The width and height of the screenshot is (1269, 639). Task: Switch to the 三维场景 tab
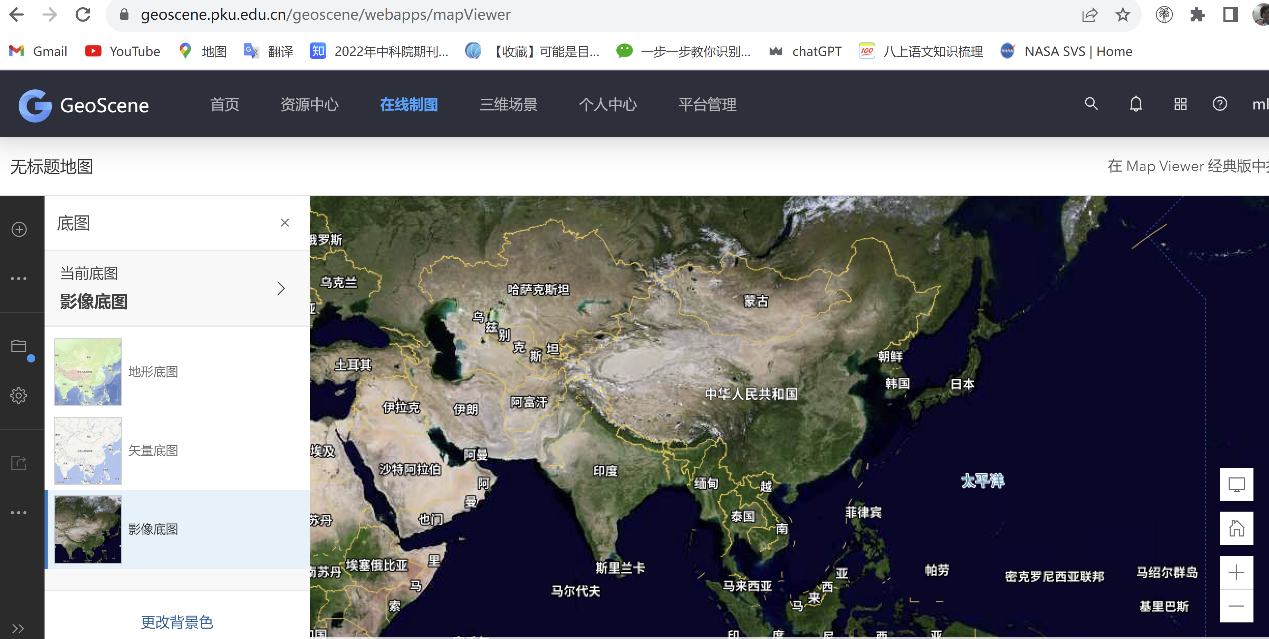tap(508, 104)
